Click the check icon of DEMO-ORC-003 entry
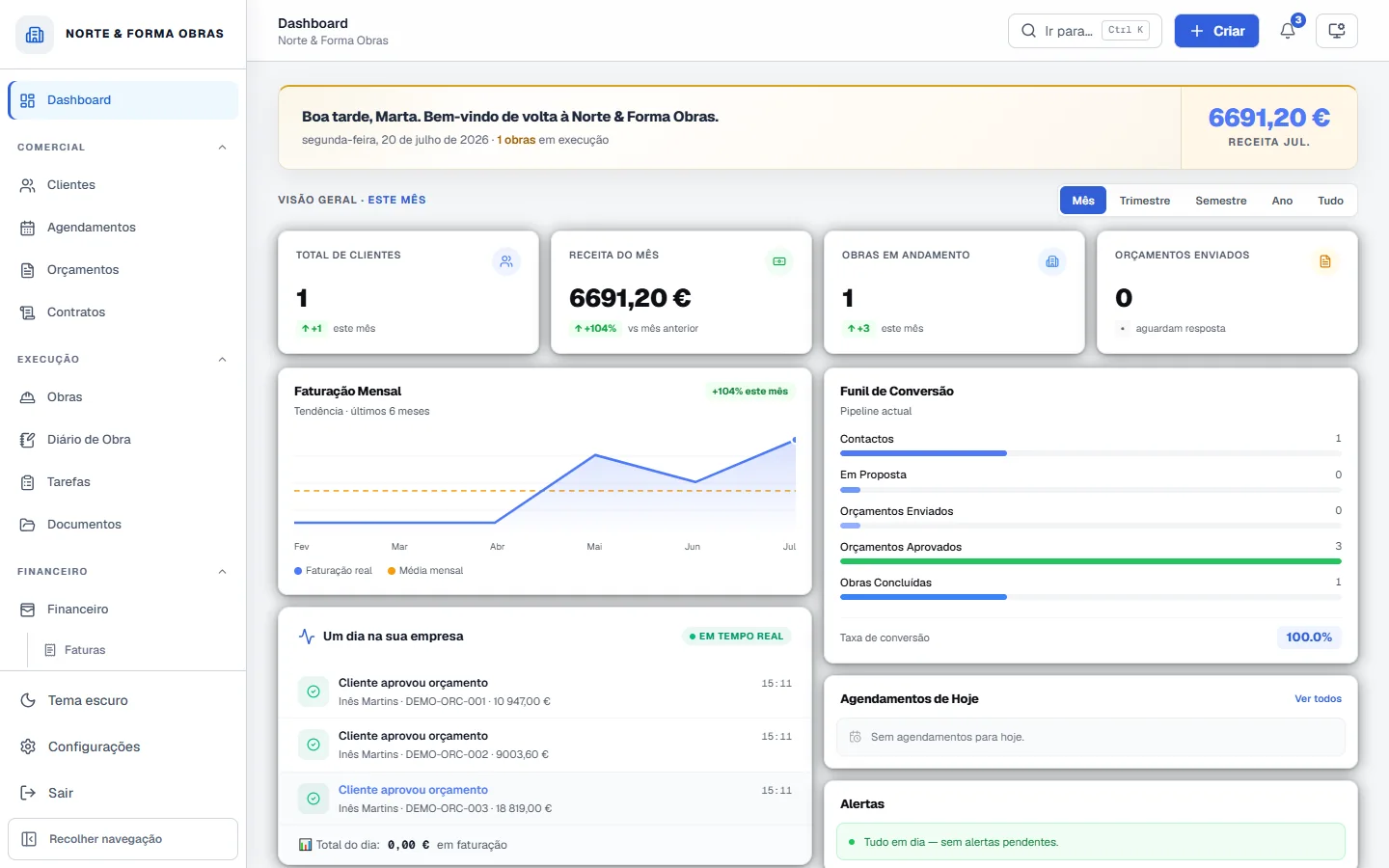 pos(313,799)
